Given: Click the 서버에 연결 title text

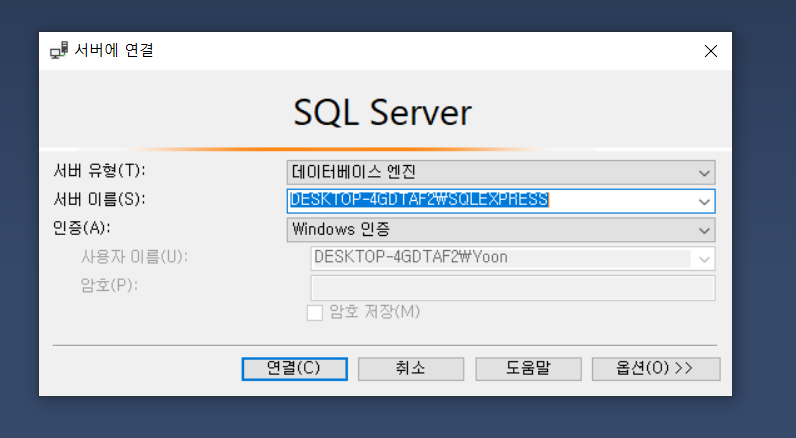Looking at the screenshot, I should (114, 50).
